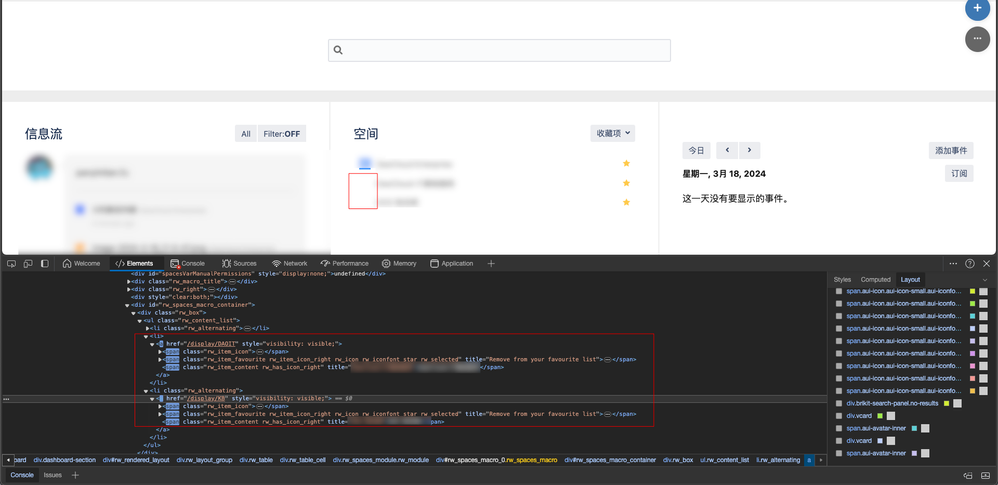Image resolution: width=998 pixels, height=485 pixels.
Task: Check overlay for div.vcard with blue swatch
Action: coord(839,441)
